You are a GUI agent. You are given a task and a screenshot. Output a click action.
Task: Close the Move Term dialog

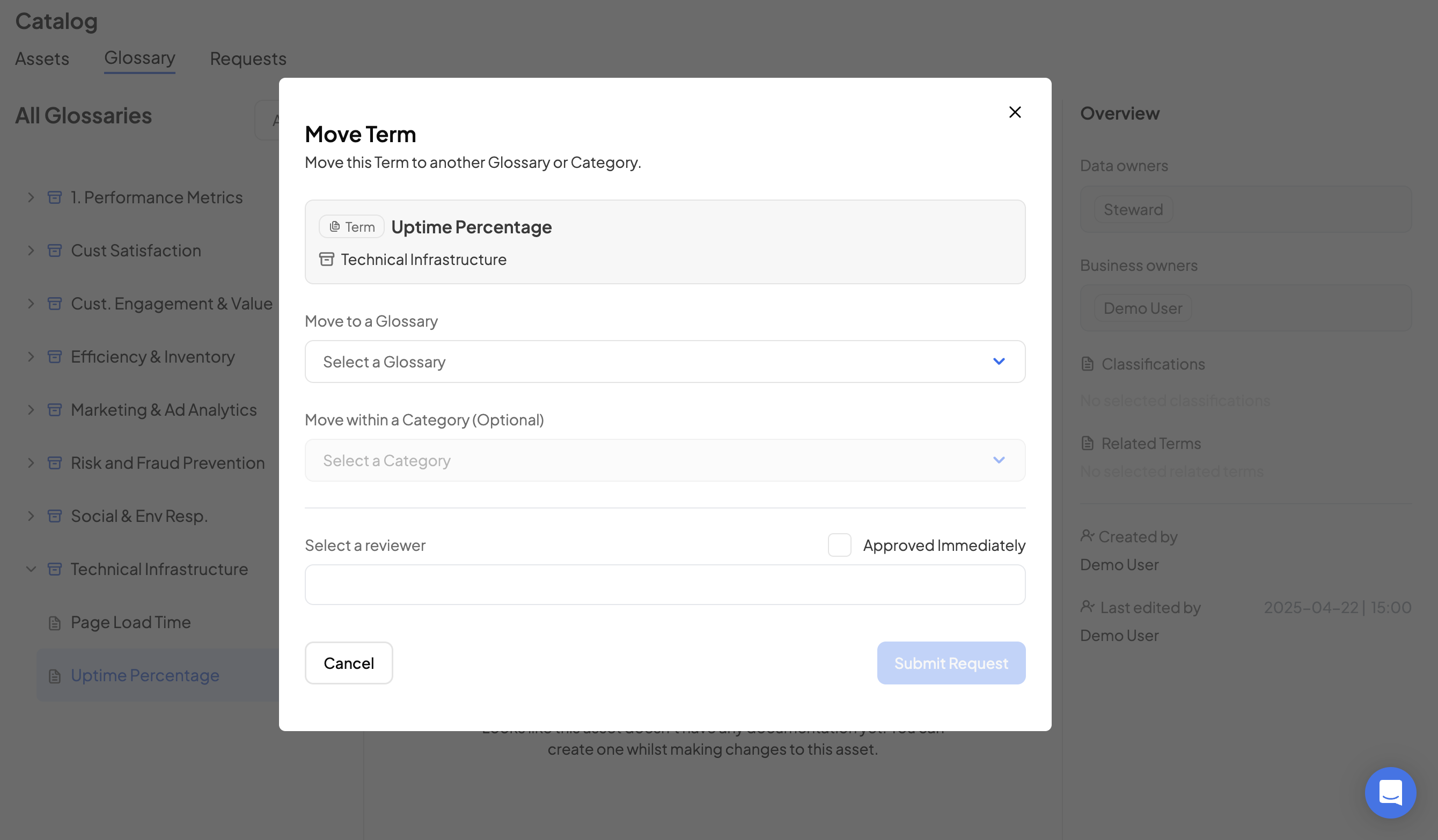1015,112
